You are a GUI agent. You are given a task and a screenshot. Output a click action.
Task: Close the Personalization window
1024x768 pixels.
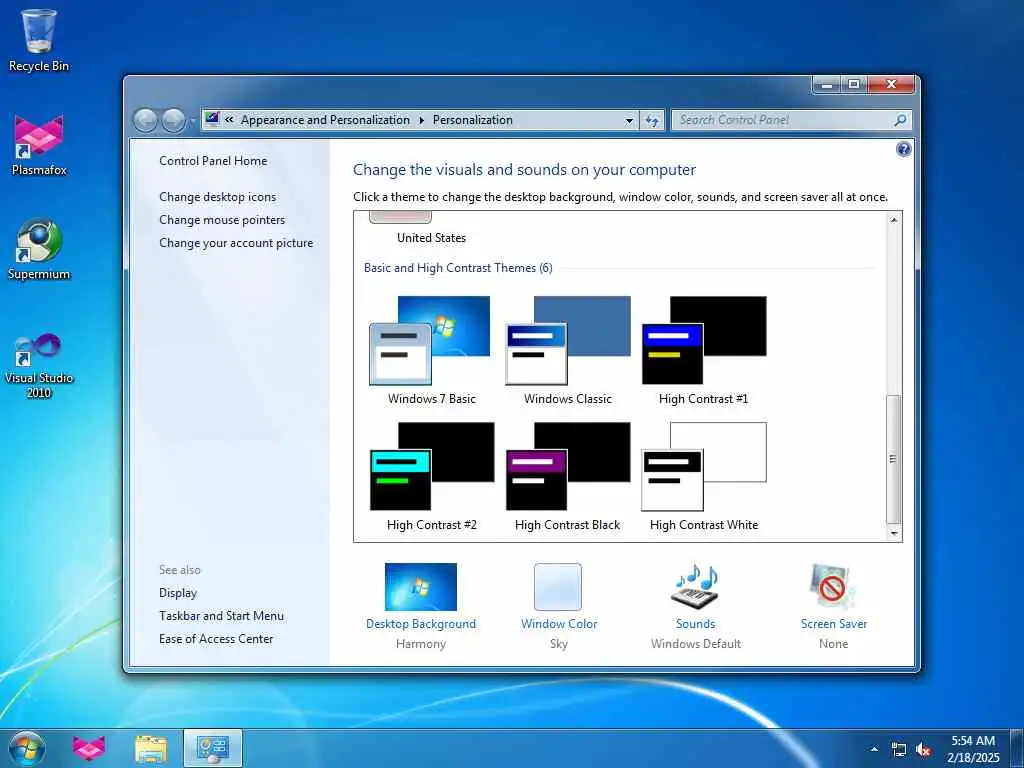[x=891, y=84]
